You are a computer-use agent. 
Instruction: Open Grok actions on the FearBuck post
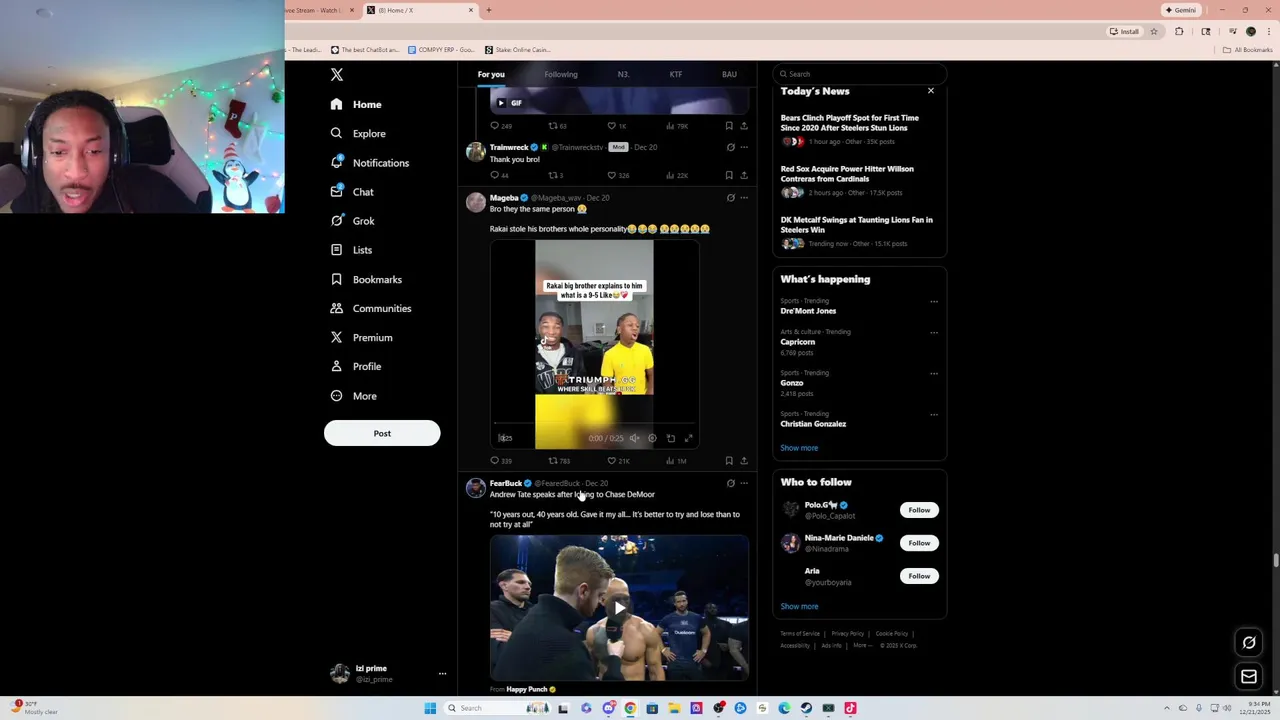[730, 483]
